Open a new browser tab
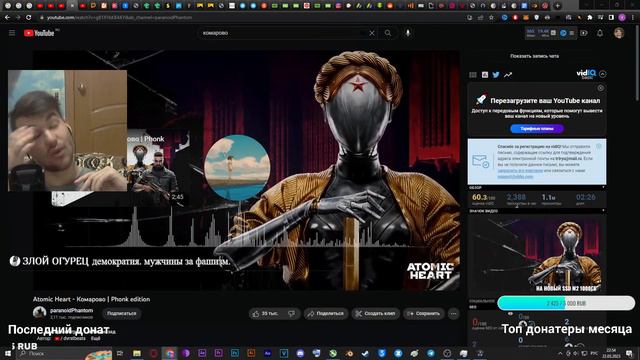The height and width of the screenshot is (360, 640). click(x=558, y=6)
